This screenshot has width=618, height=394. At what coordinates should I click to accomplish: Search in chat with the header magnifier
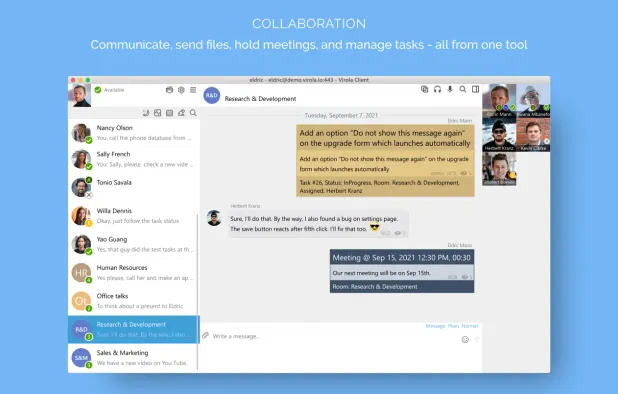pos(463,89)
